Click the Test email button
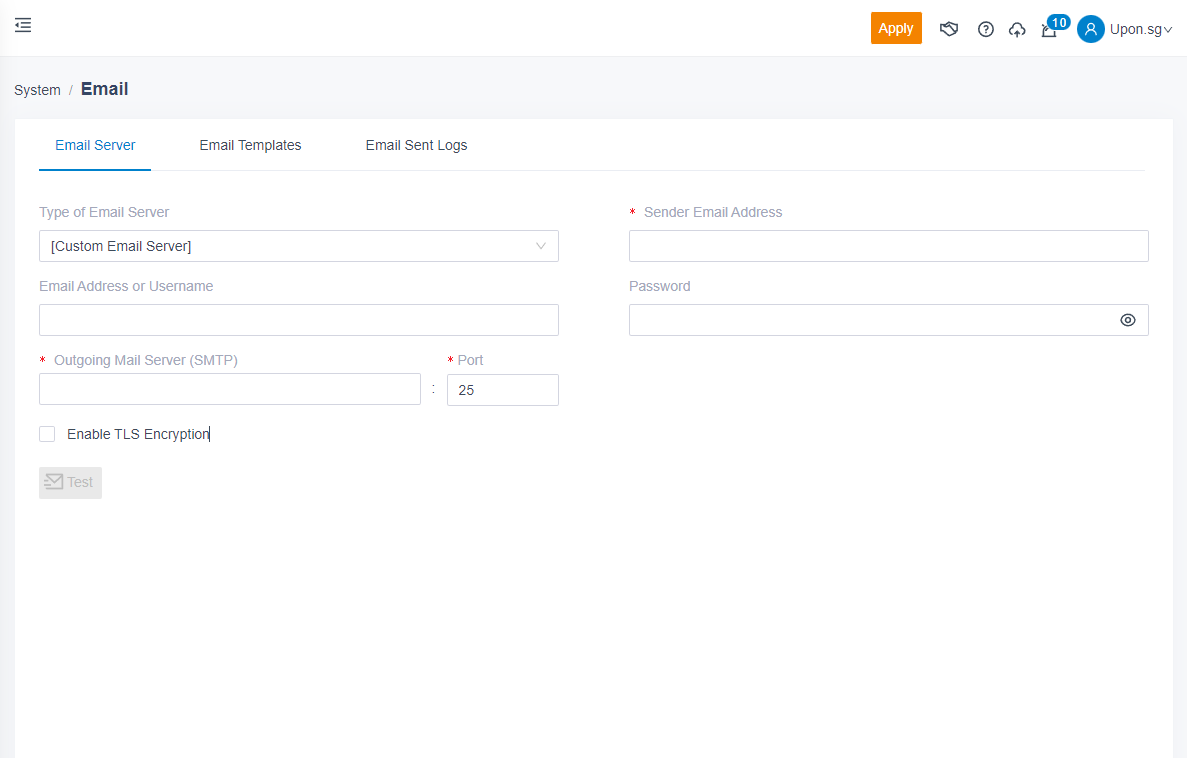The width and height of the screenshot is (1187, 758). click(70, 482)
